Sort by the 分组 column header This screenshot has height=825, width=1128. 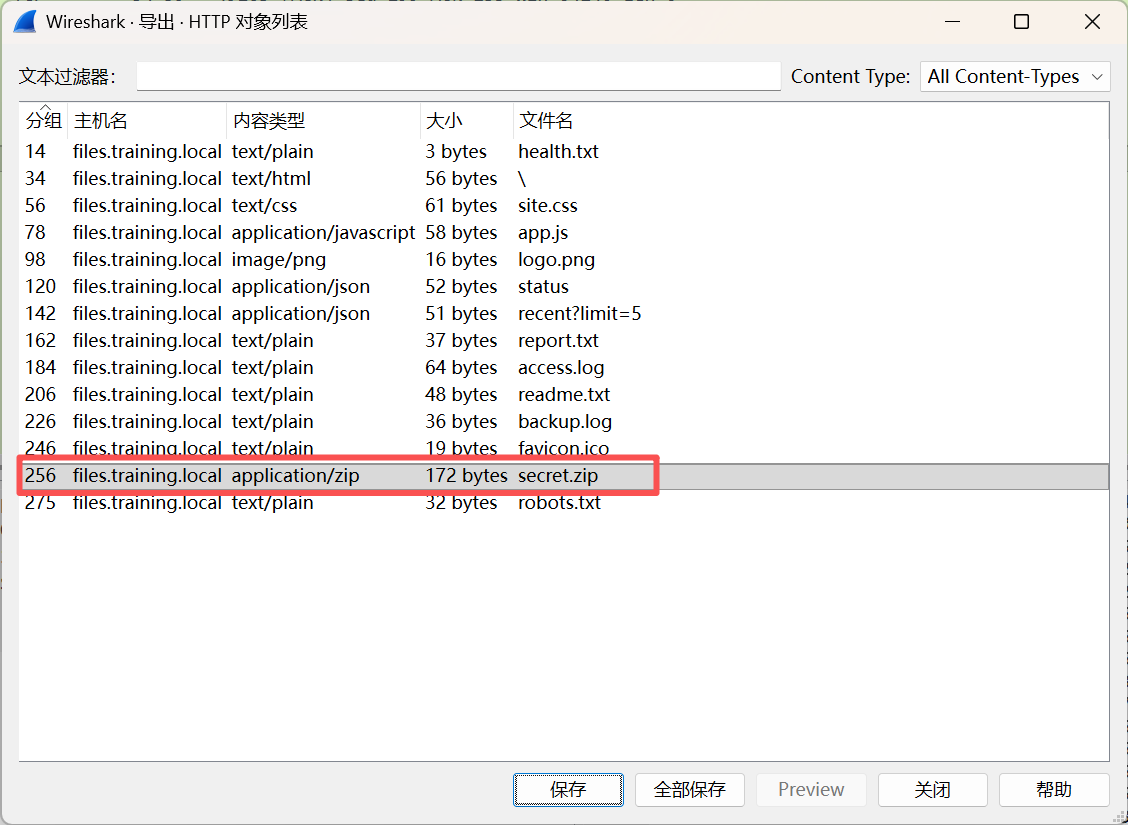(x=43, y=120)
